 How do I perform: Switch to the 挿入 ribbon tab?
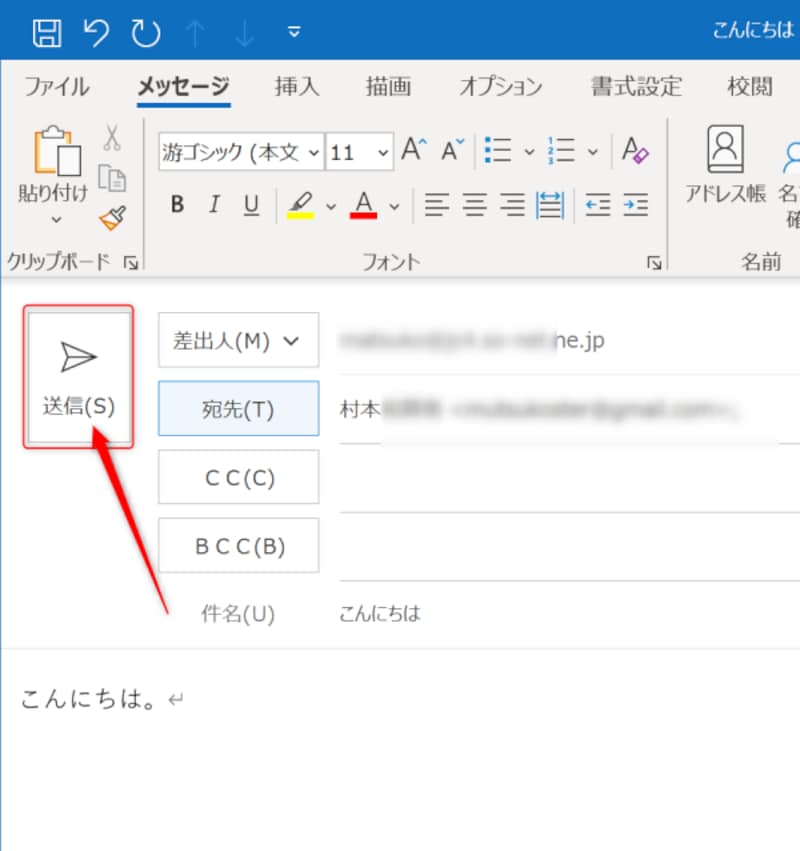pyautogui.click(x=296, y=87)
